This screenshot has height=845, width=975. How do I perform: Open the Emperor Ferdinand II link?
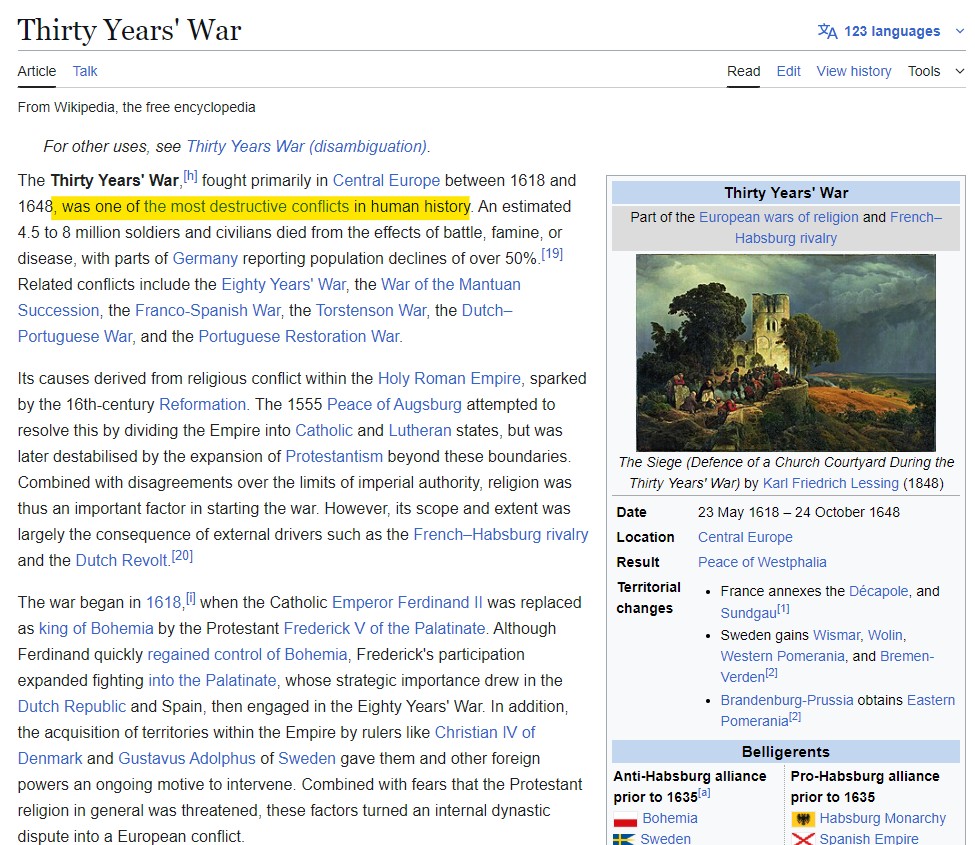407,603
